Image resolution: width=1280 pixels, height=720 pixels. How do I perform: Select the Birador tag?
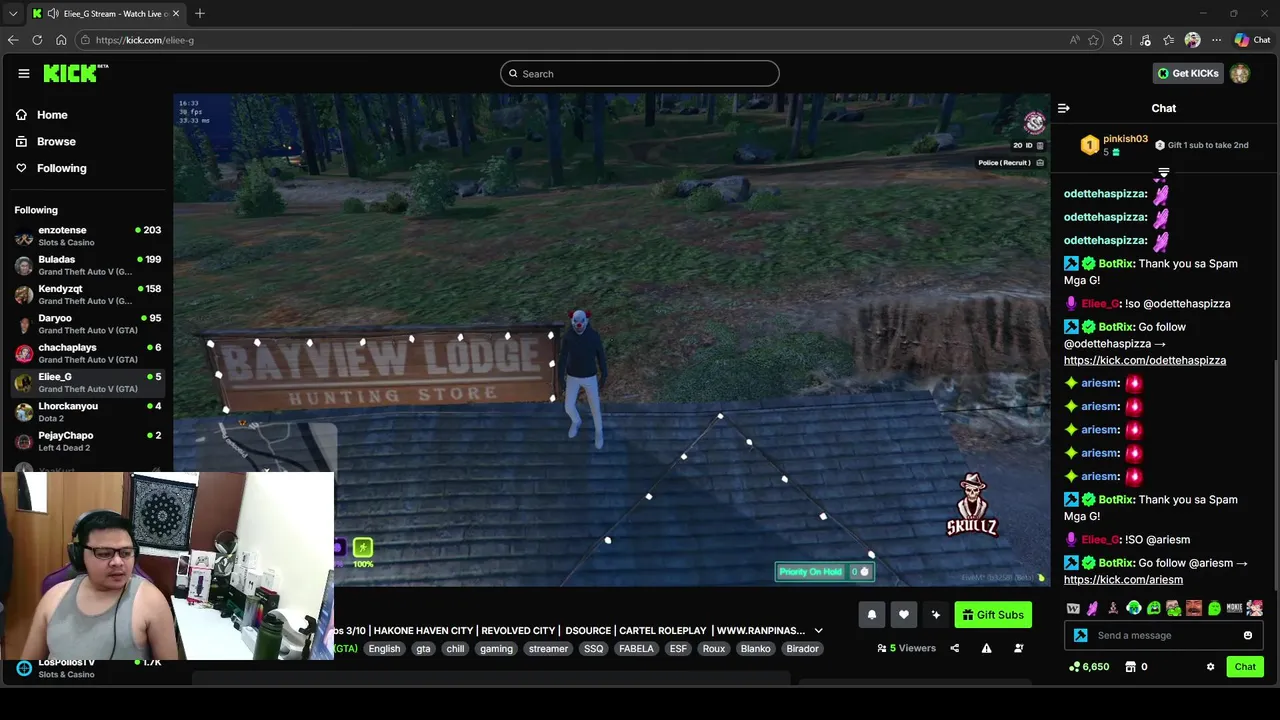pos(802,649)
